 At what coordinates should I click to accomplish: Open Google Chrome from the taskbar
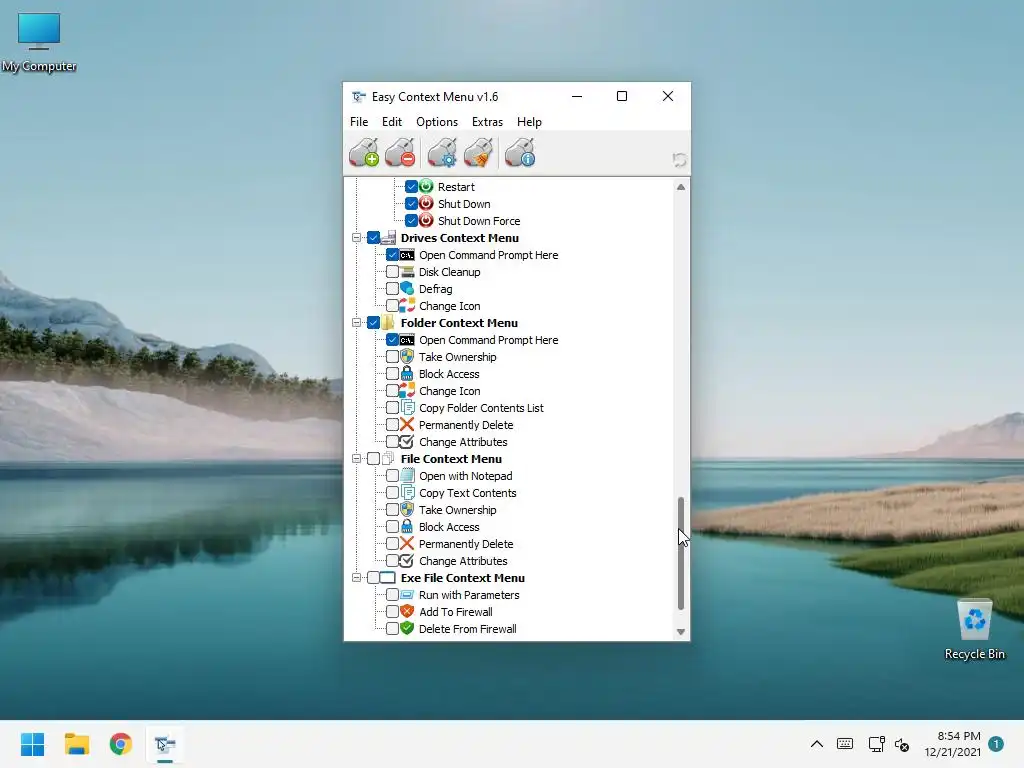121,744
